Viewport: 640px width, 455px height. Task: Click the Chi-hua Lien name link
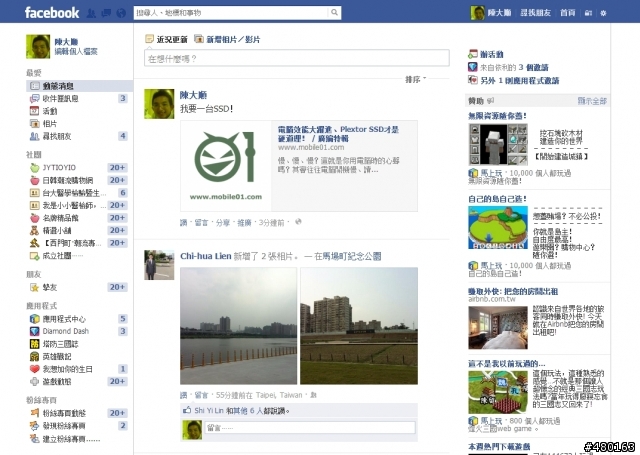206,256
